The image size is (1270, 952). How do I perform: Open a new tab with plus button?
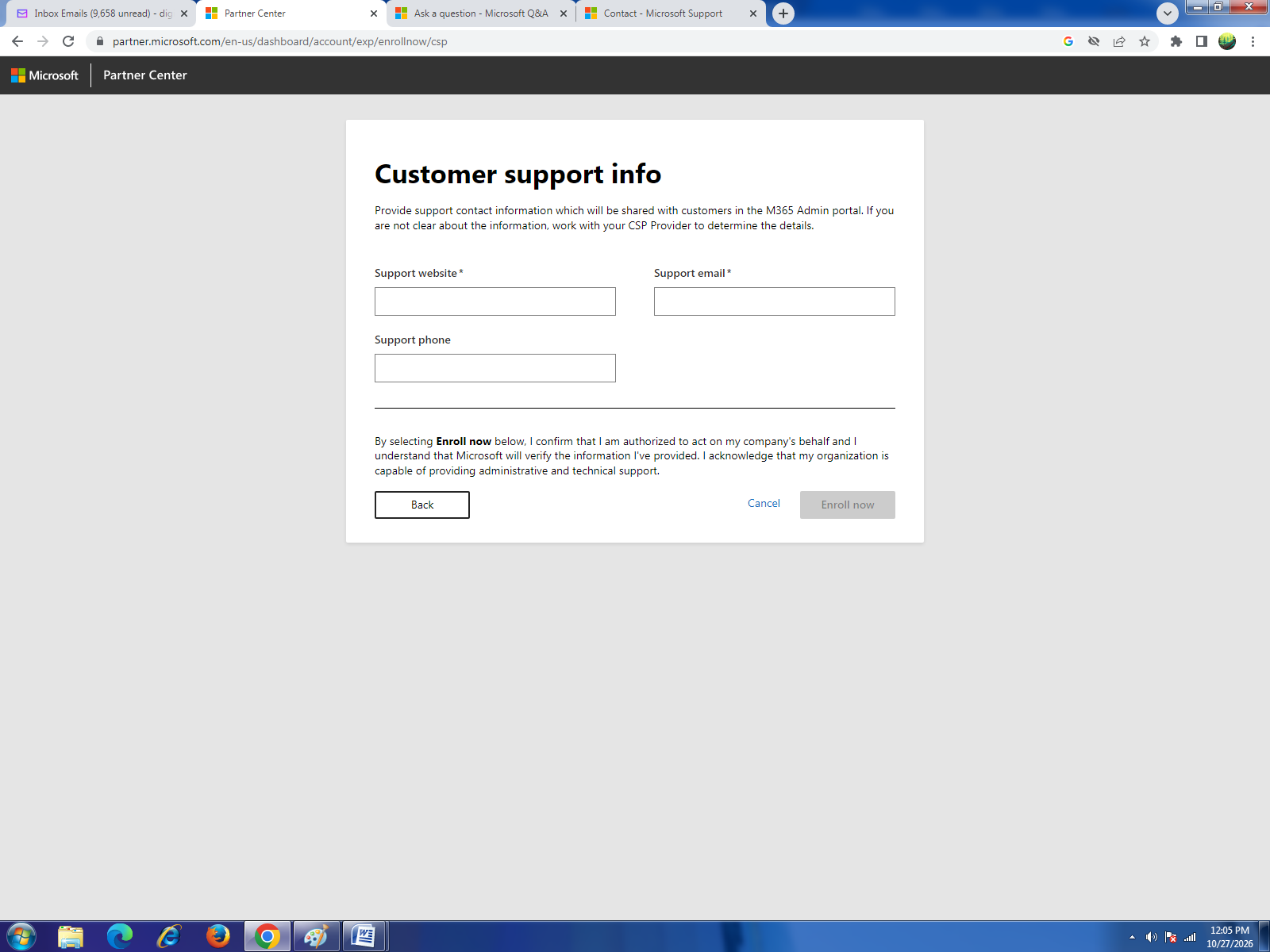(783, 13)
